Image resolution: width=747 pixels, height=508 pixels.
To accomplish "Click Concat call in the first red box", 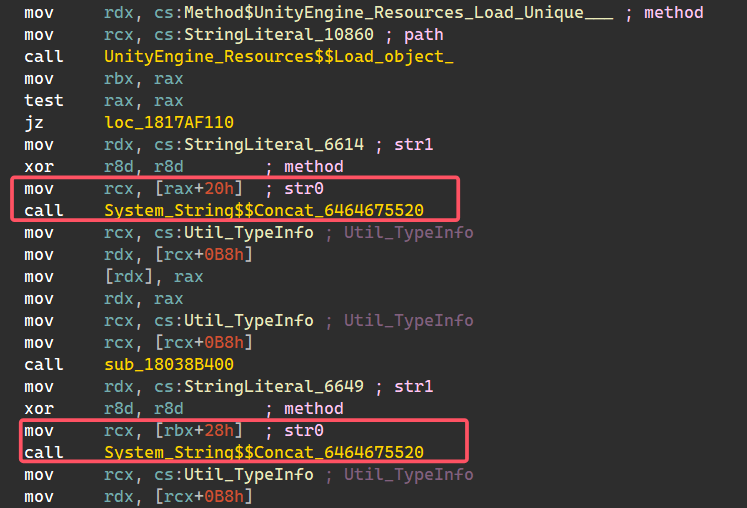I will coord(263,211).
